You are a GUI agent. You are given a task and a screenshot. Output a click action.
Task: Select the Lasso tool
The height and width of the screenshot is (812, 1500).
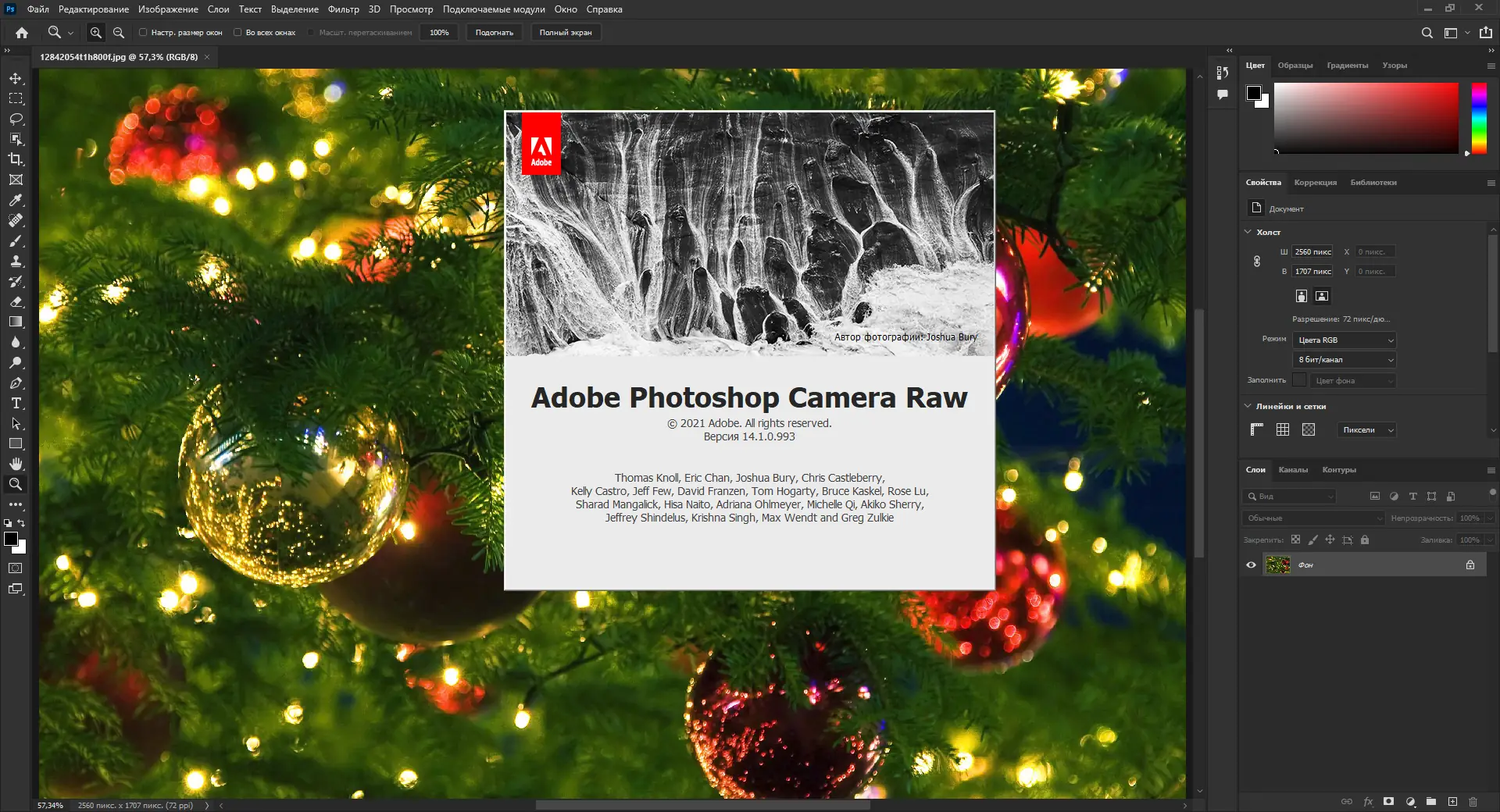pos(16,119)
